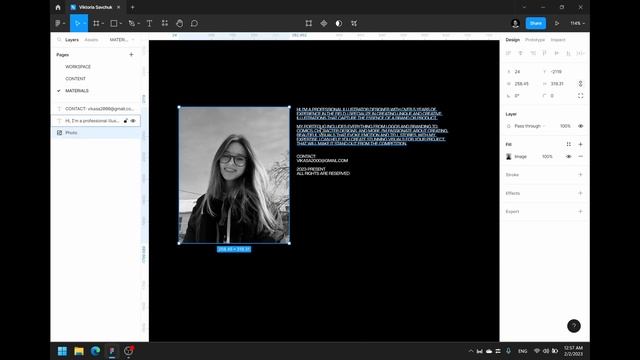Add an Effect with the plus button

[580, 193]
